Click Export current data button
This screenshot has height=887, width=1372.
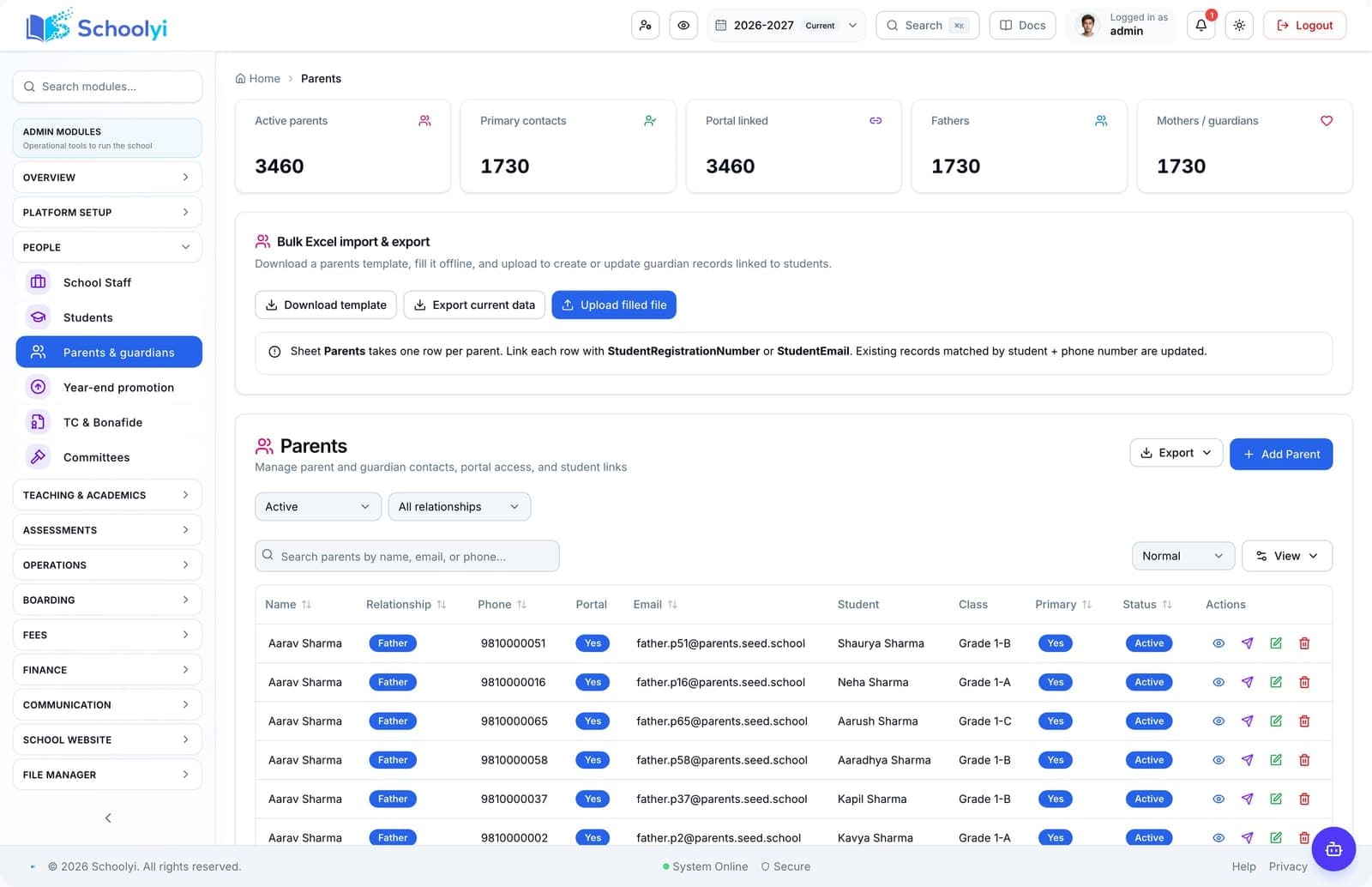474,305
